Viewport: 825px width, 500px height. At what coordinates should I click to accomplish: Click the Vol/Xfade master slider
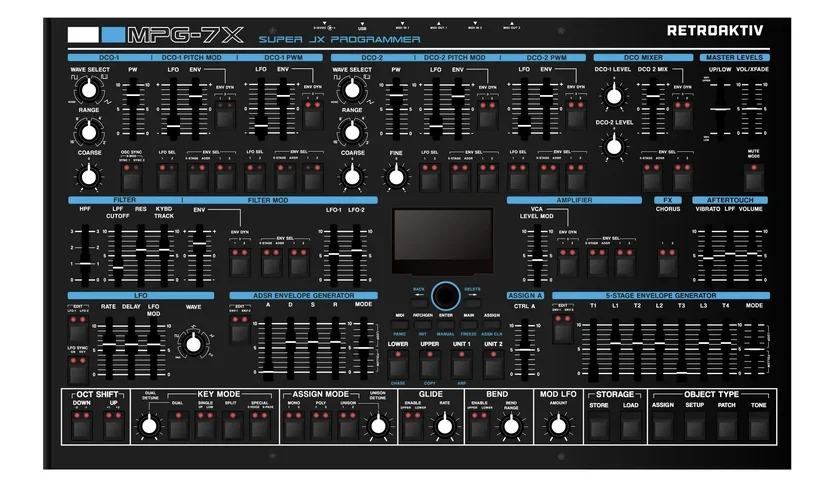click(752, 109)
